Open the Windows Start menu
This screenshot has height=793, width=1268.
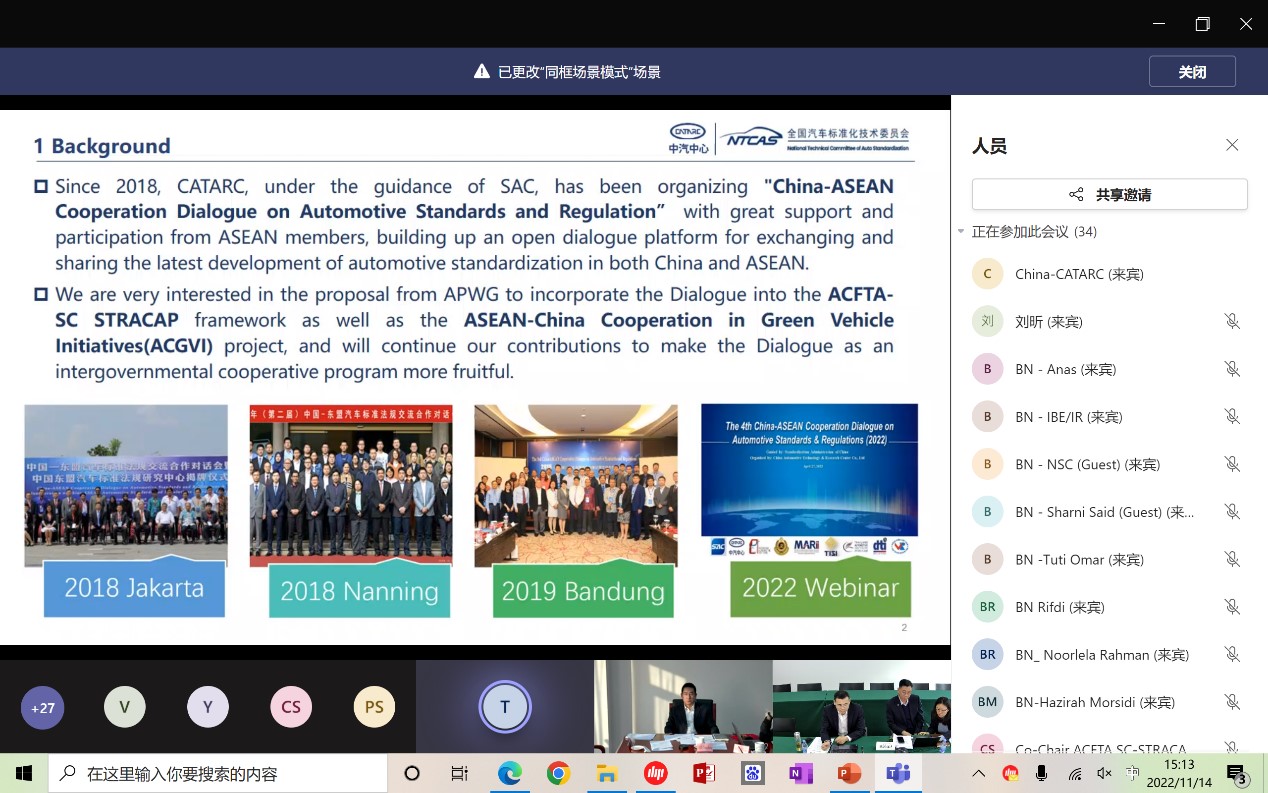23,773
